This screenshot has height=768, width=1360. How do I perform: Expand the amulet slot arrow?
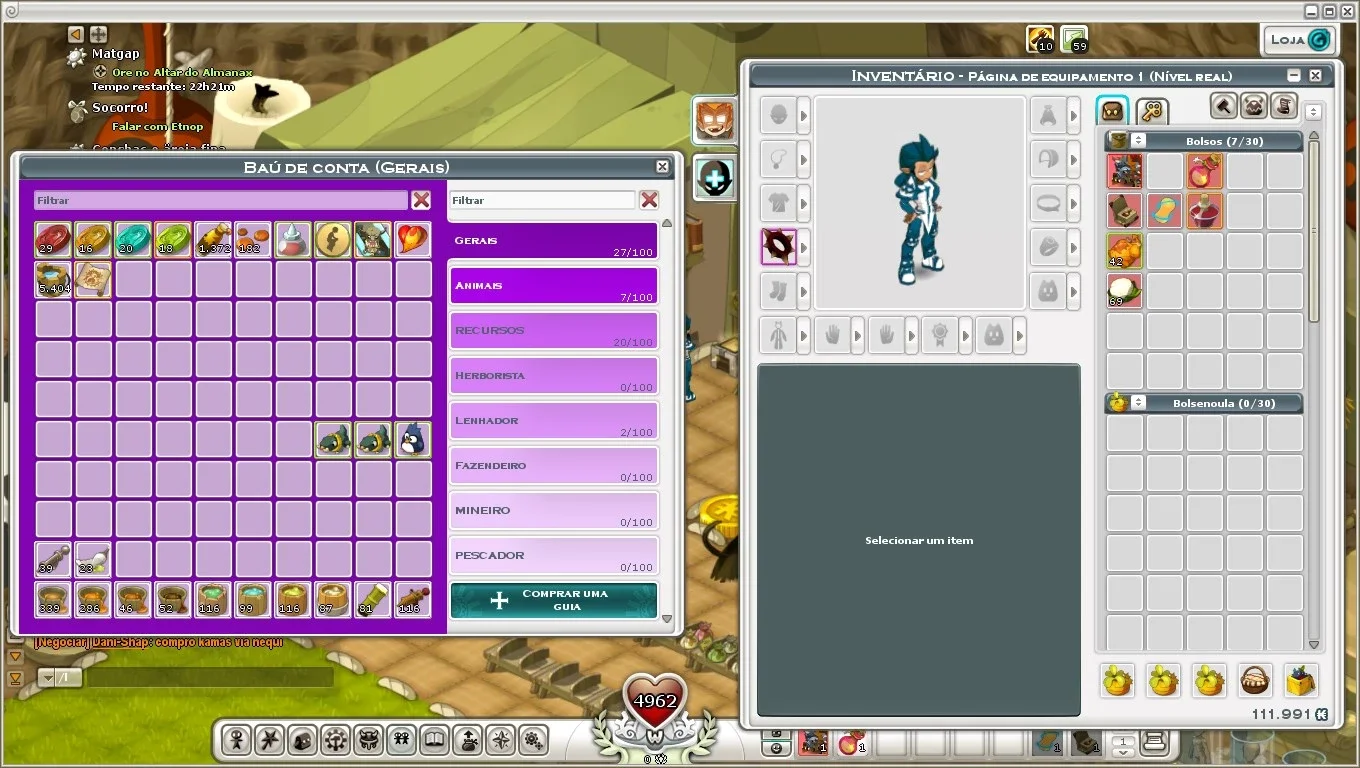coord(804,159)
